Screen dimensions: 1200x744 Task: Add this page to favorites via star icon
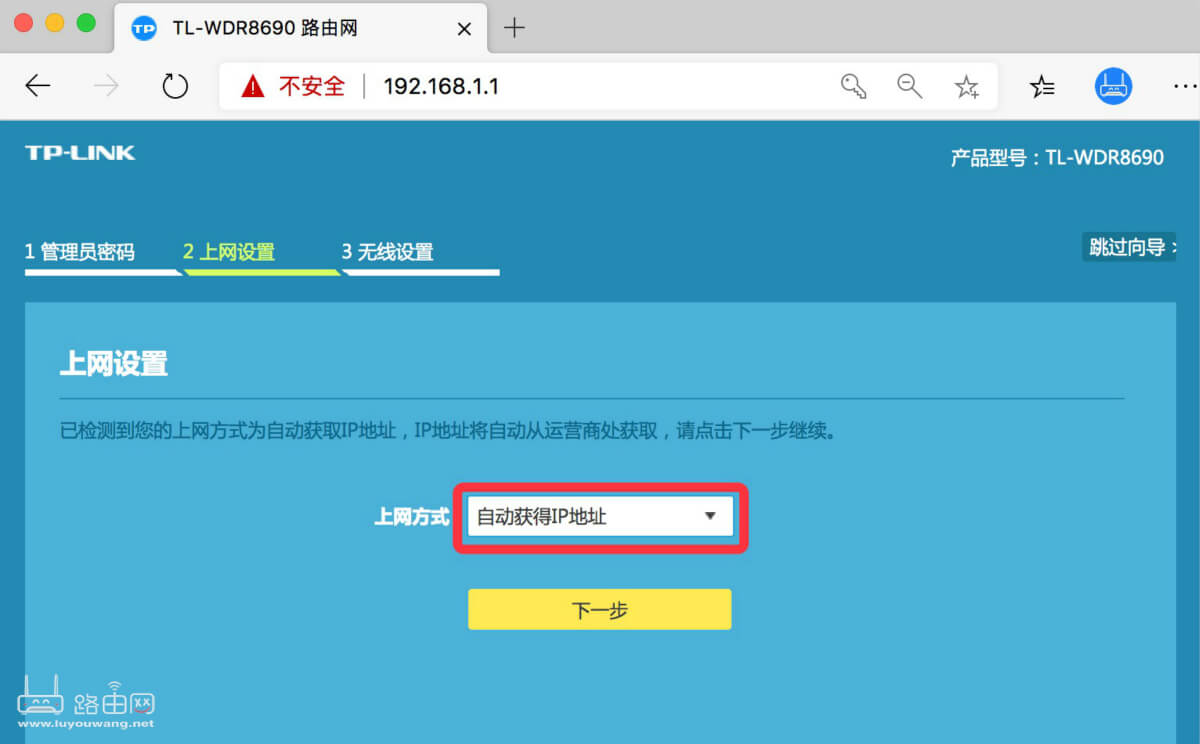tap(967, 86)
